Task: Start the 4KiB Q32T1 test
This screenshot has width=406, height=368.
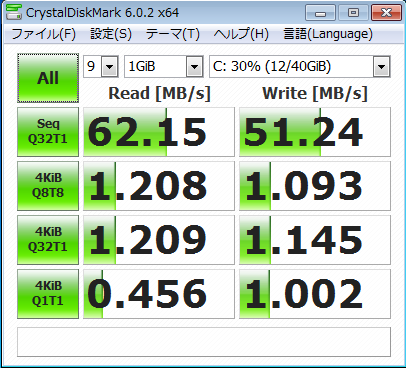Action: coord(48,240)
